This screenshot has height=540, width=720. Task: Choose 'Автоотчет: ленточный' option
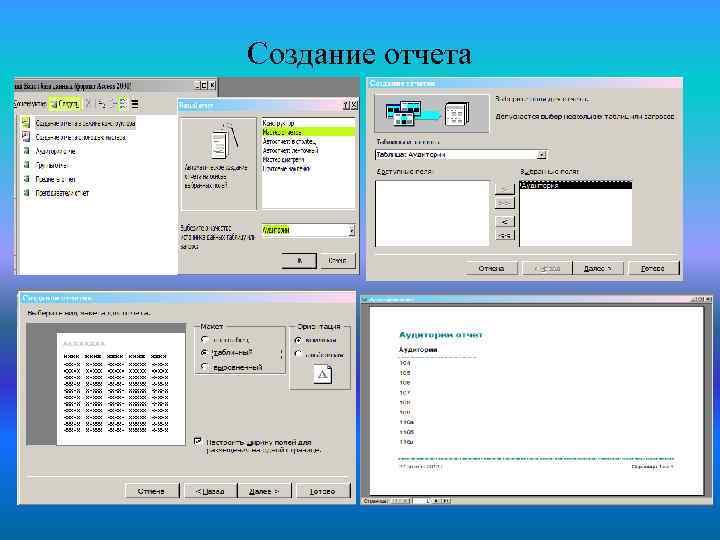coord(308,151)
